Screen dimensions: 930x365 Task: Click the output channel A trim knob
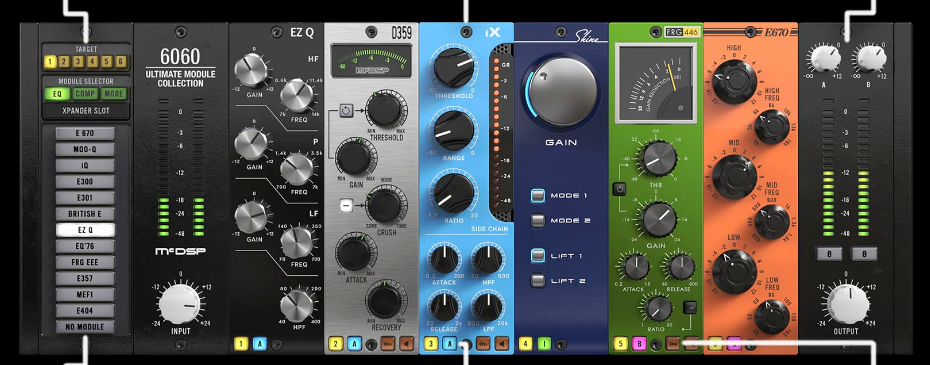click(825, 58)
